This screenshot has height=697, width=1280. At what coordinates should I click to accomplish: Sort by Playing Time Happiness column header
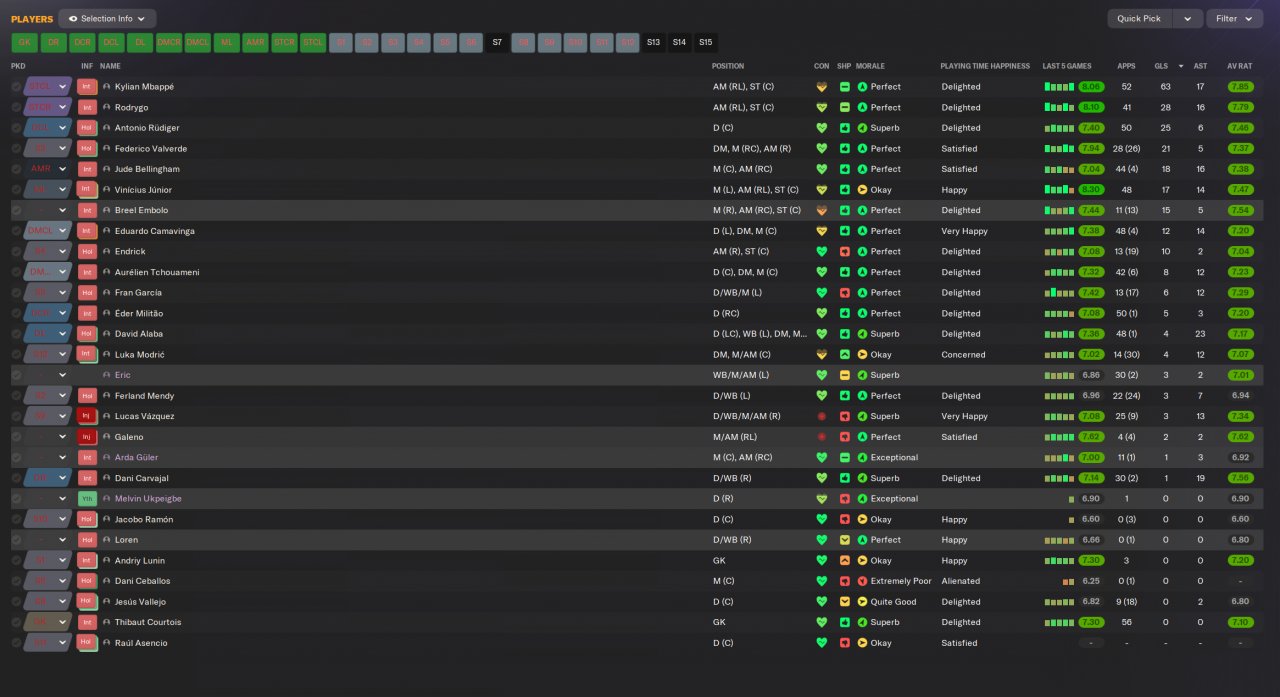tap(985, 66)
